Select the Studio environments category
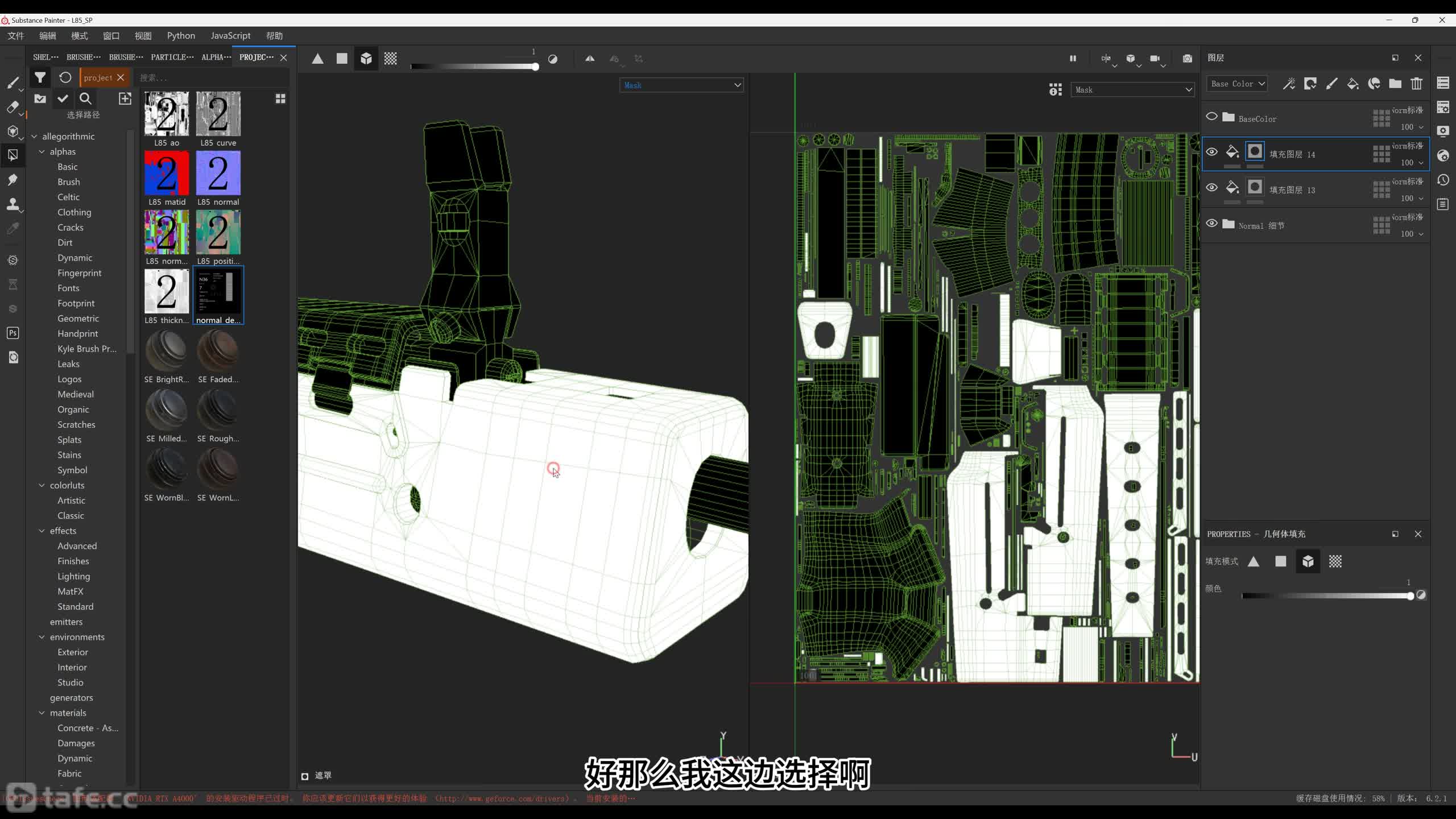Screen dimensions: 1456x819 (71, 682)
